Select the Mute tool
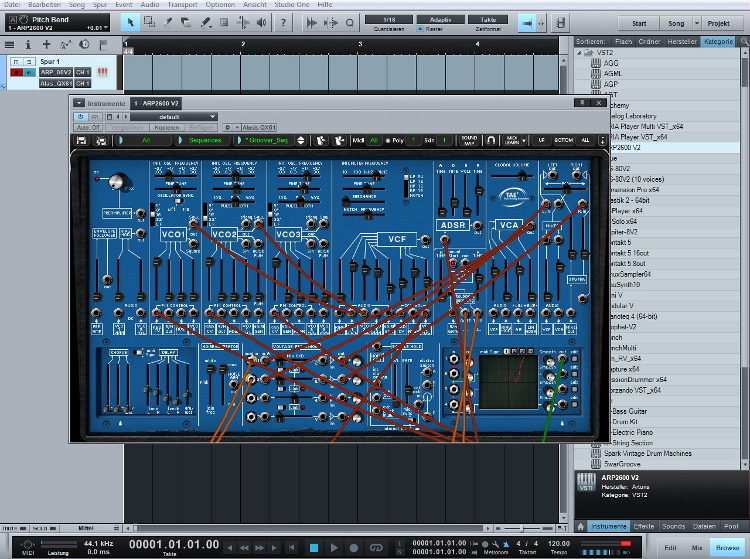Viewport: 750px width, 559px height. tap(224, 22)
